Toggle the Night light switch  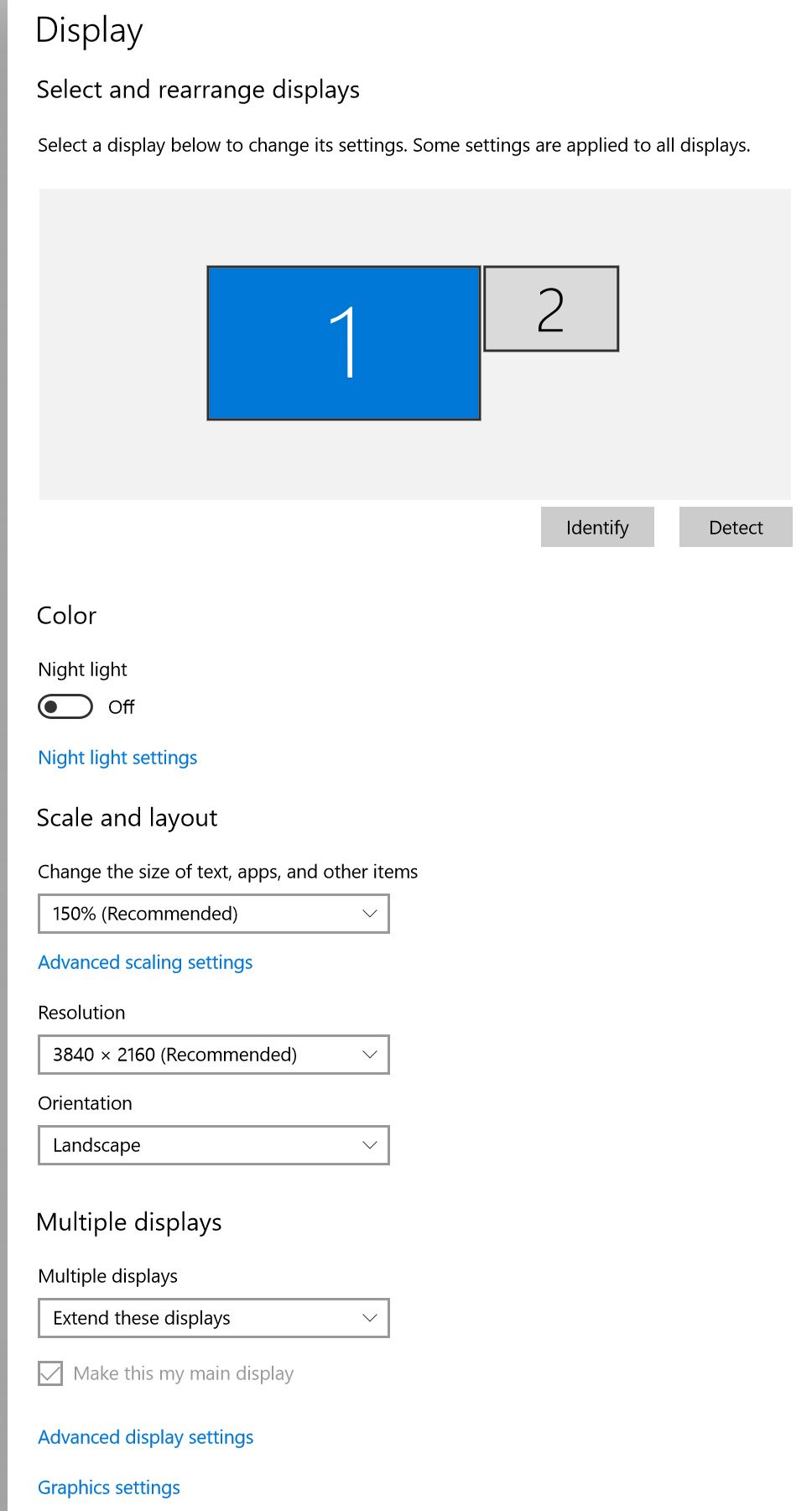[x=65, y=706]
